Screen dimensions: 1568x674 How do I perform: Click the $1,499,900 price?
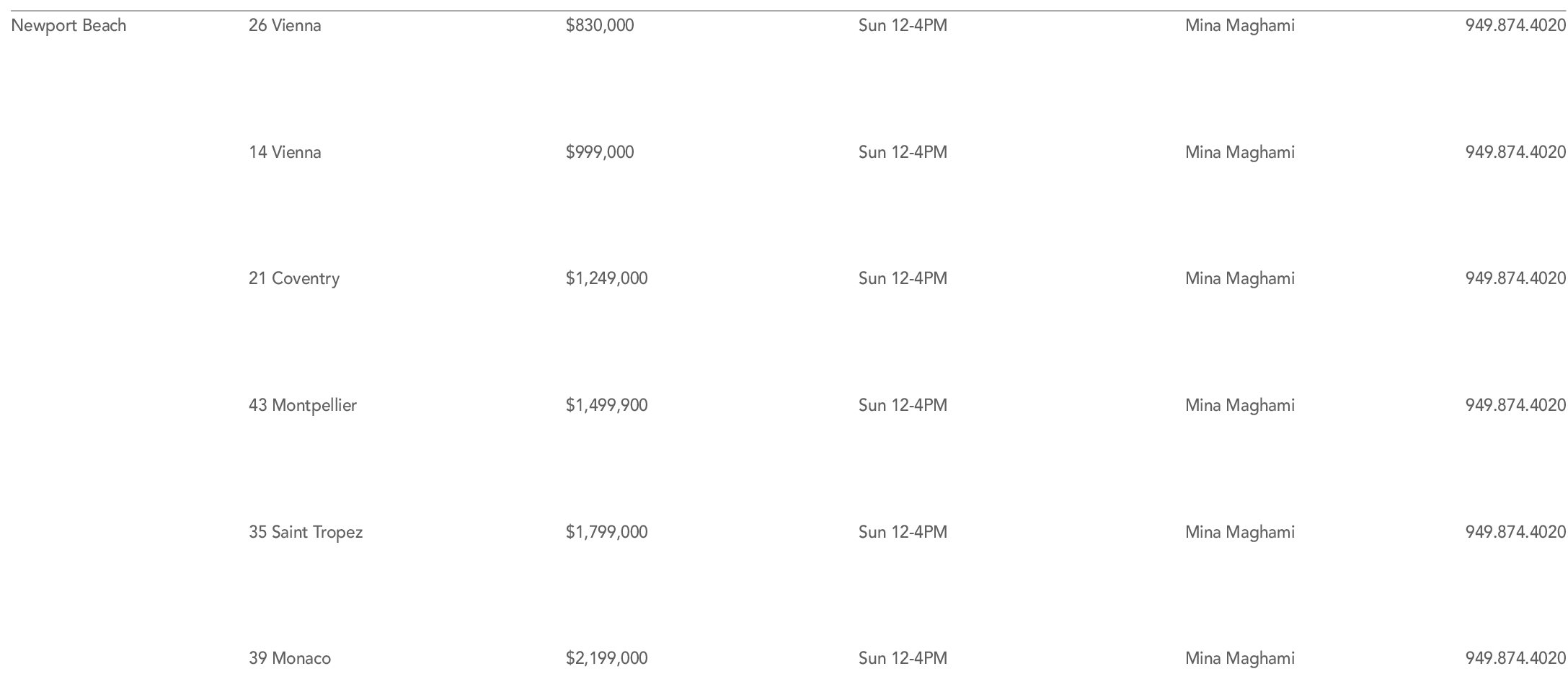606,405
